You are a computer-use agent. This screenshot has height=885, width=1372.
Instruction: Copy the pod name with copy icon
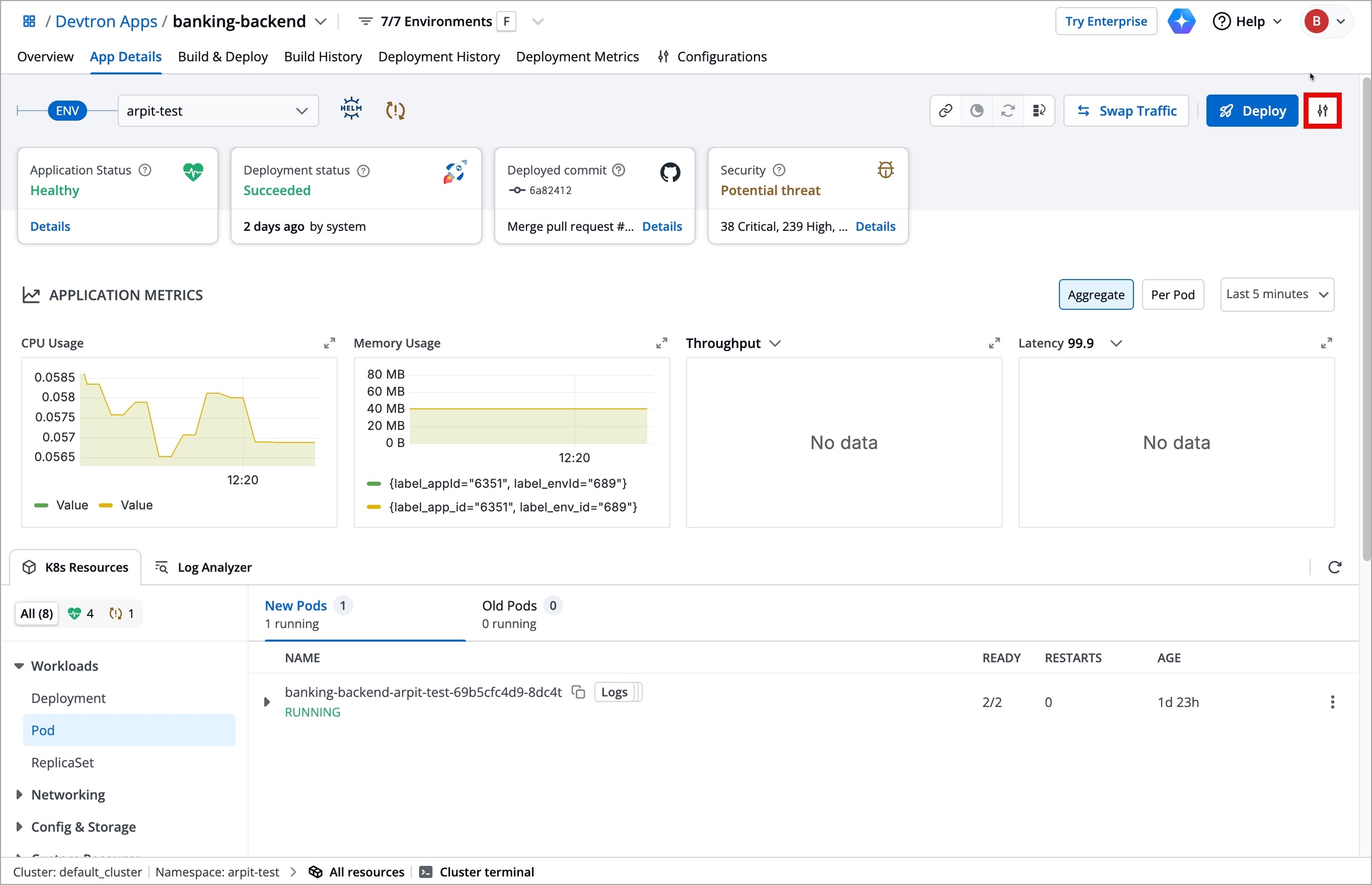pos(578,692)
